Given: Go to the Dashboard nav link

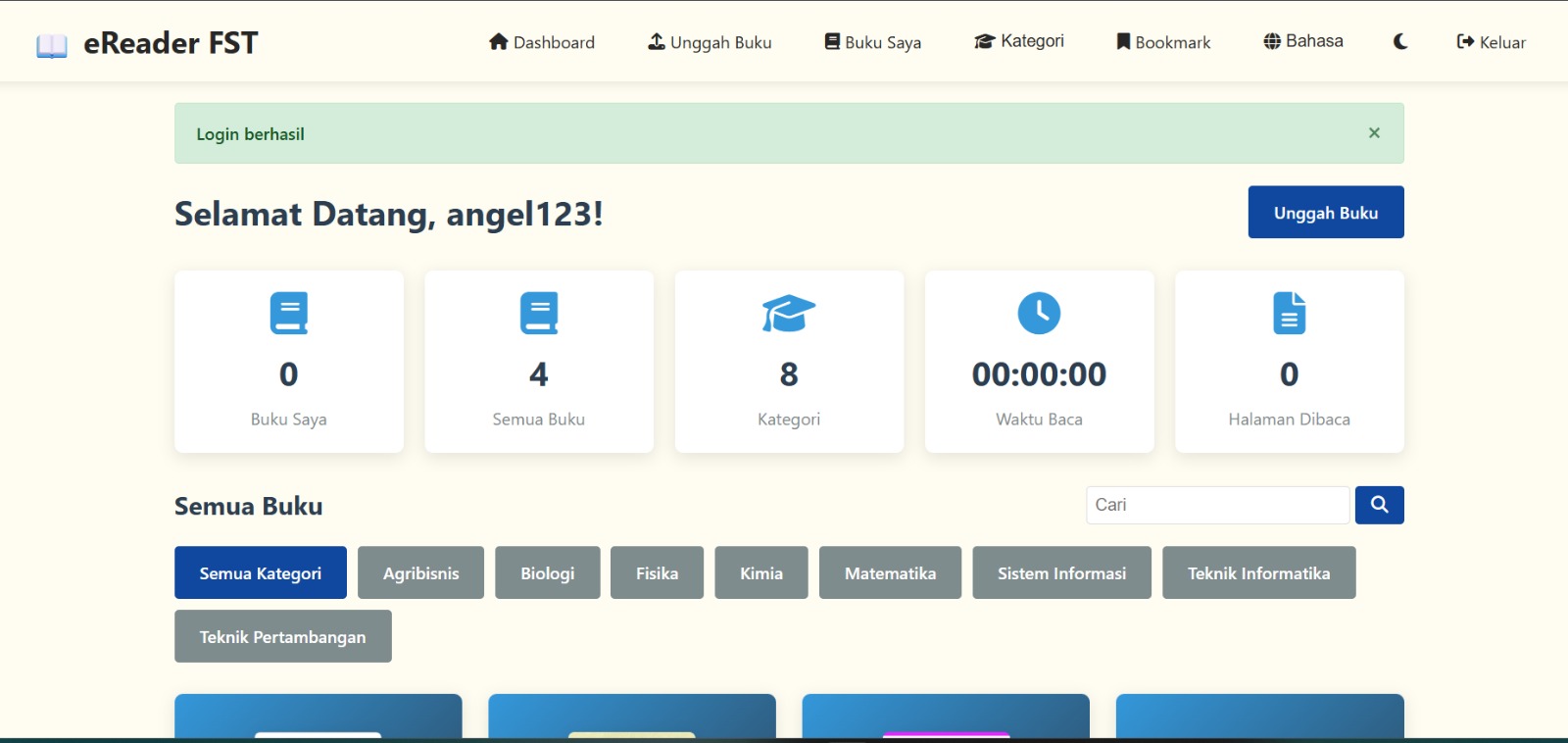Looking at the screenshot, I should 542,42.
